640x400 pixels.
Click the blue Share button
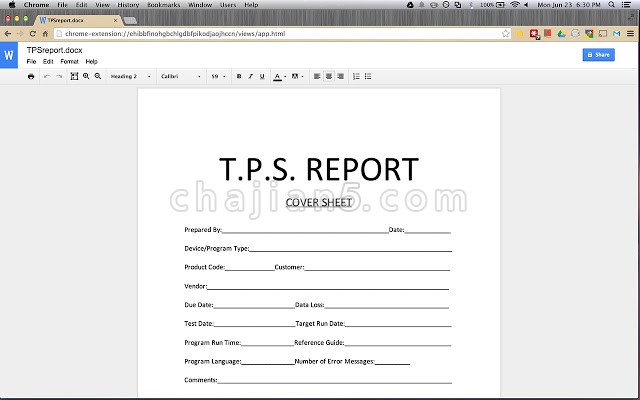click(x=598, y=55)
